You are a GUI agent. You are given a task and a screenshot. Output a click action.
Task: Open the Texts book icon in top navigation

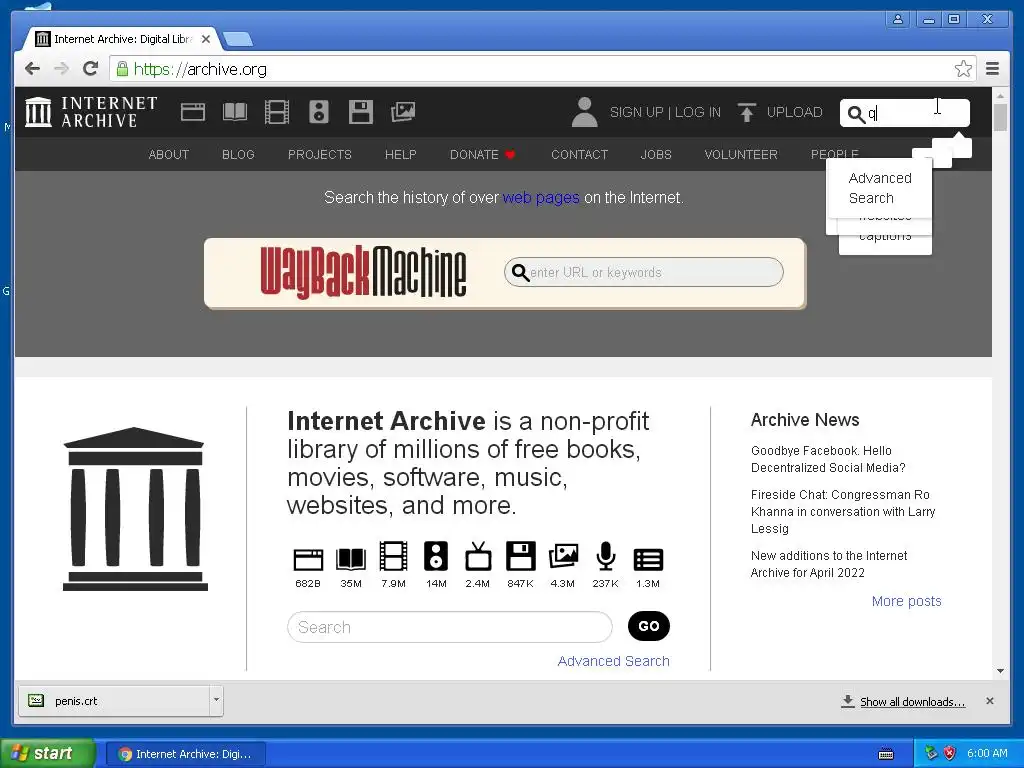[234, 112]
